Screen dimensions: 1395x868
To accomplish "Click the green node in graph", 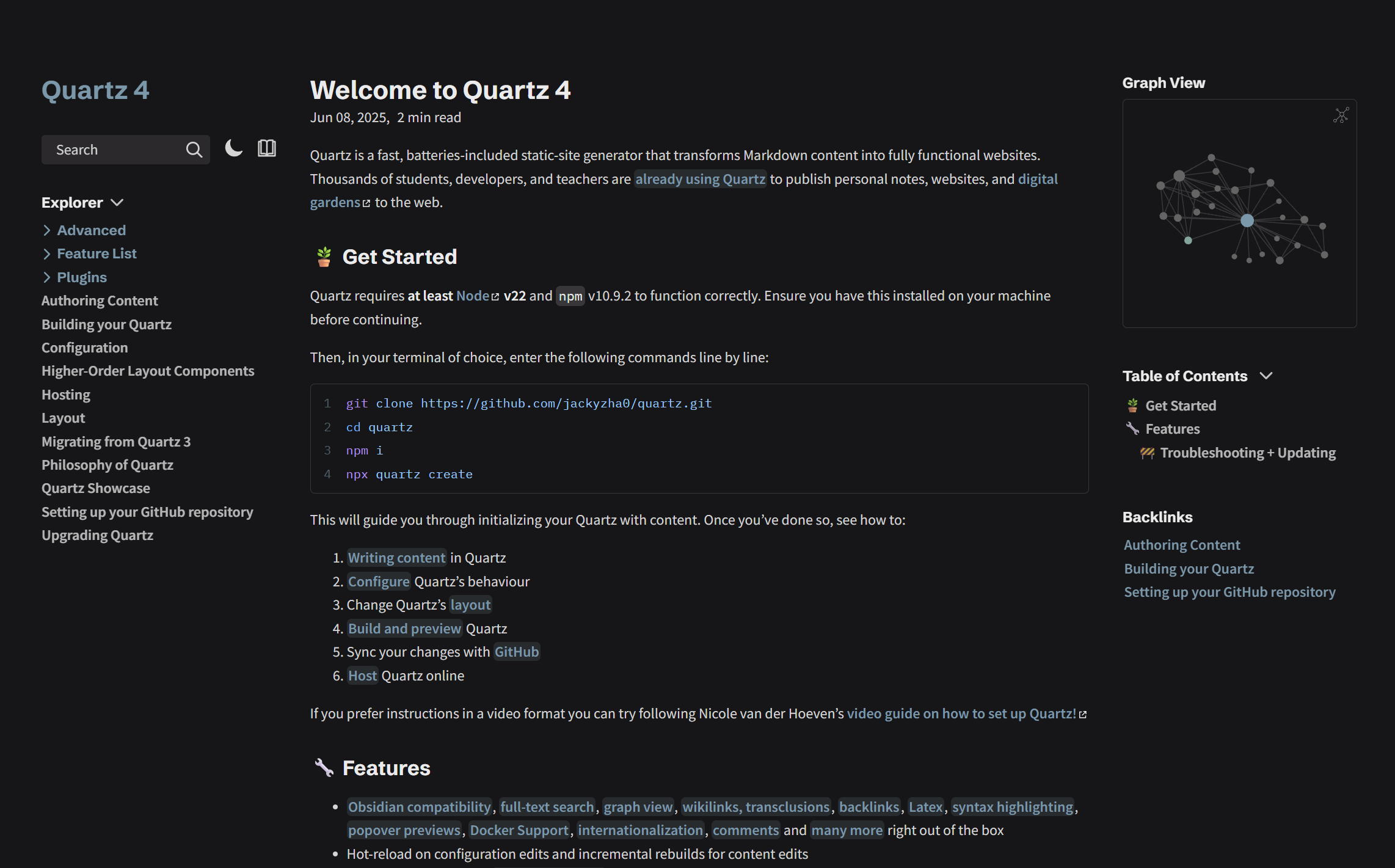I will click(1188, 240).
